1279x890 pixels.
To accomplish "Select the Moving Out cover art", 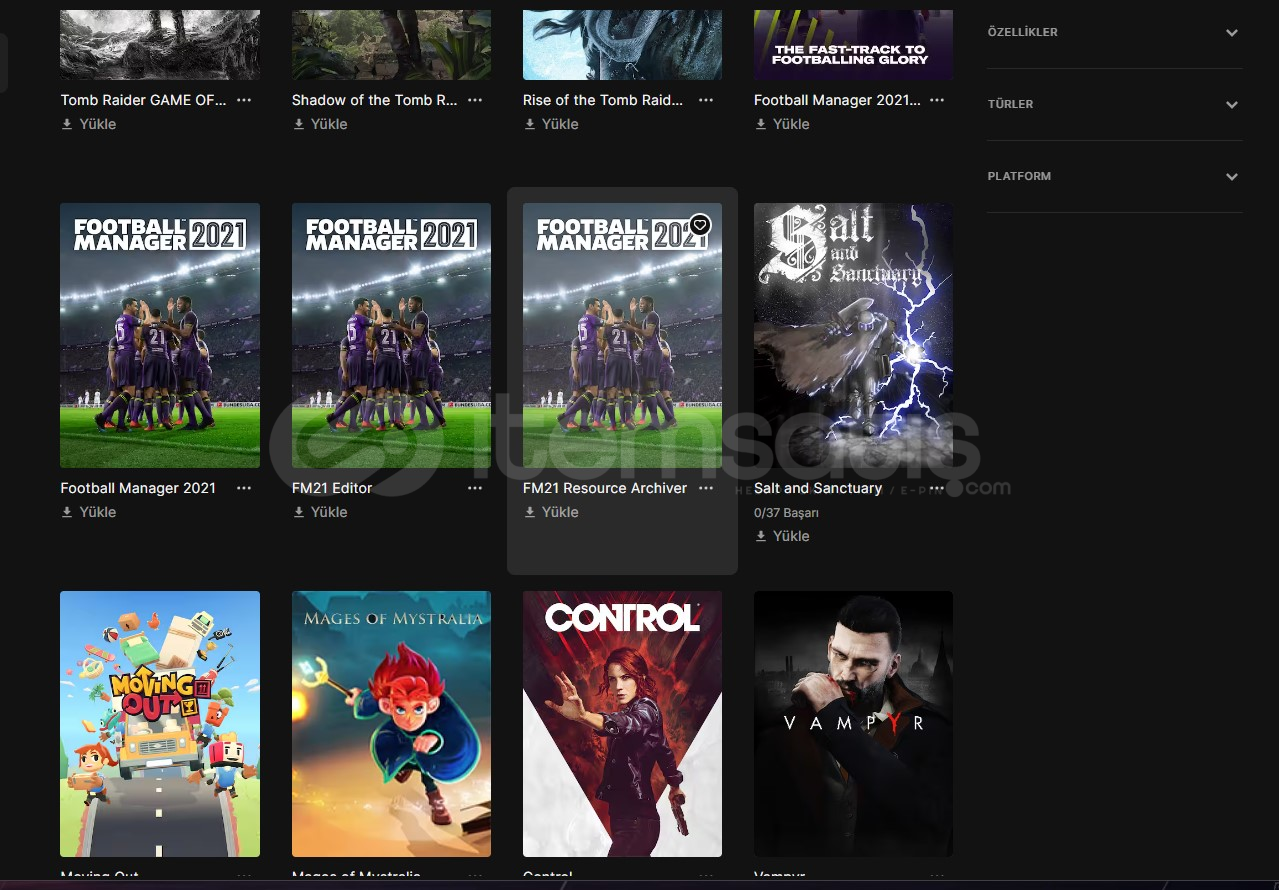I will click(160, 723).
